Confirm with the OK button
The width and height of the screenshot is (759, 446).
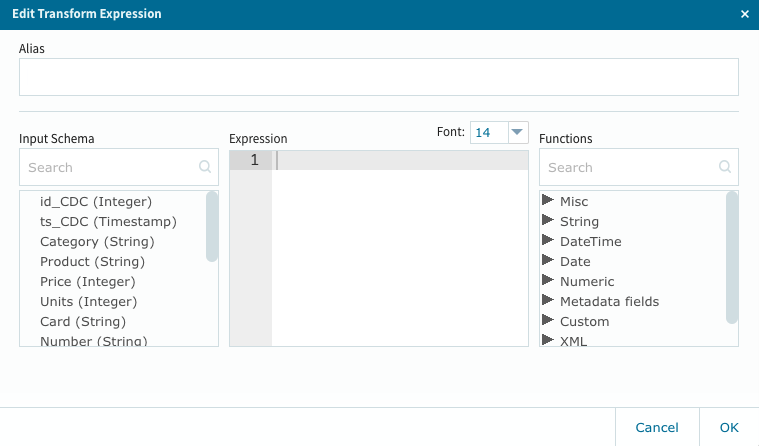[x=729, y=427]
